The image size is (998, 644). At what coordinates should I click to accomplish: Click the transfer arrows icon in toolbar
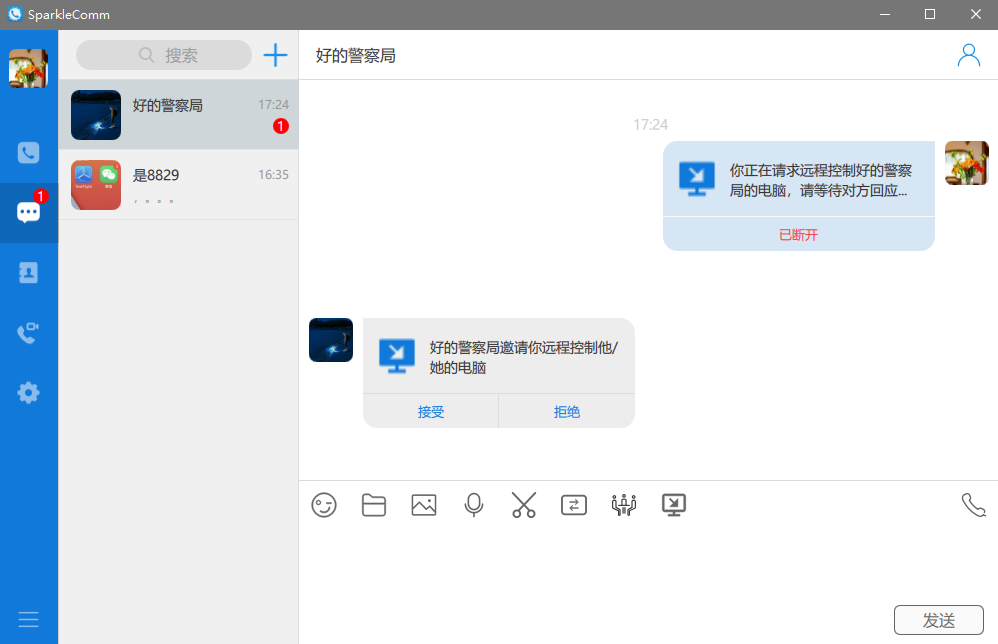coord(574,505)
